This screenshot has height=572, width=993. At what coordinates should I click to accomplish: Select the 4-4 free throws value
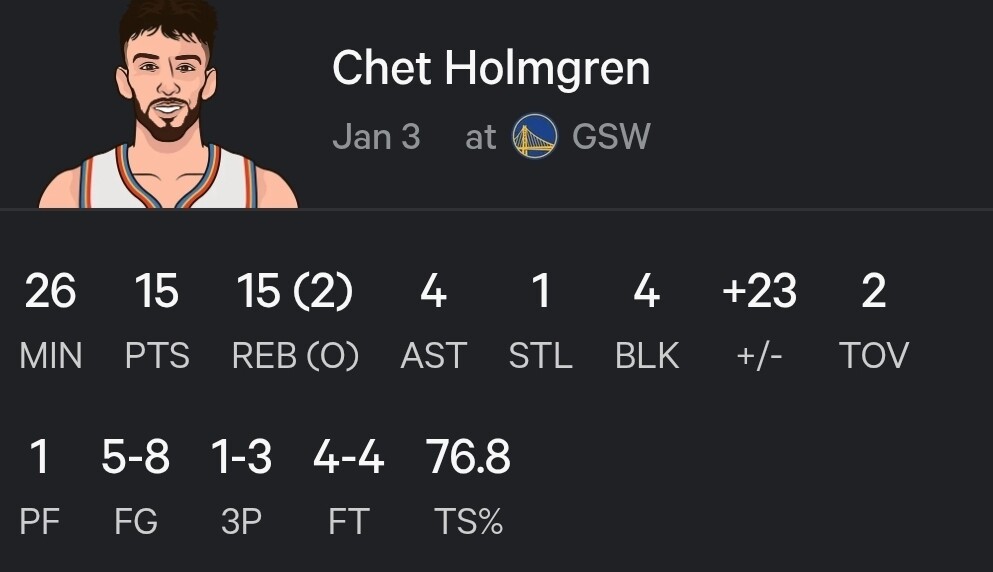coord(348,456)
